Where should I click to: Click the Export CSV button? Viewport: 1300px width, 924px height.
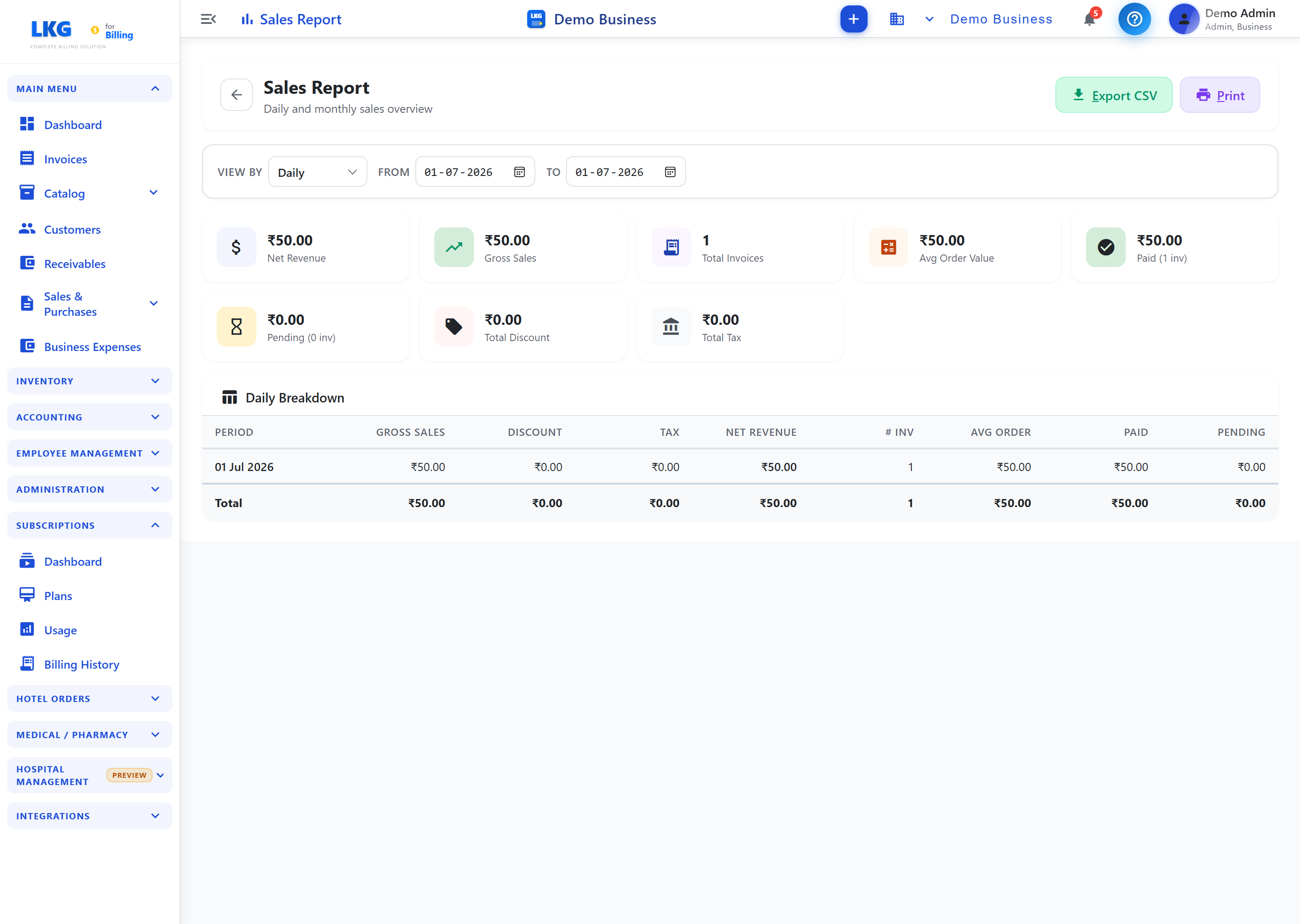1113,95
